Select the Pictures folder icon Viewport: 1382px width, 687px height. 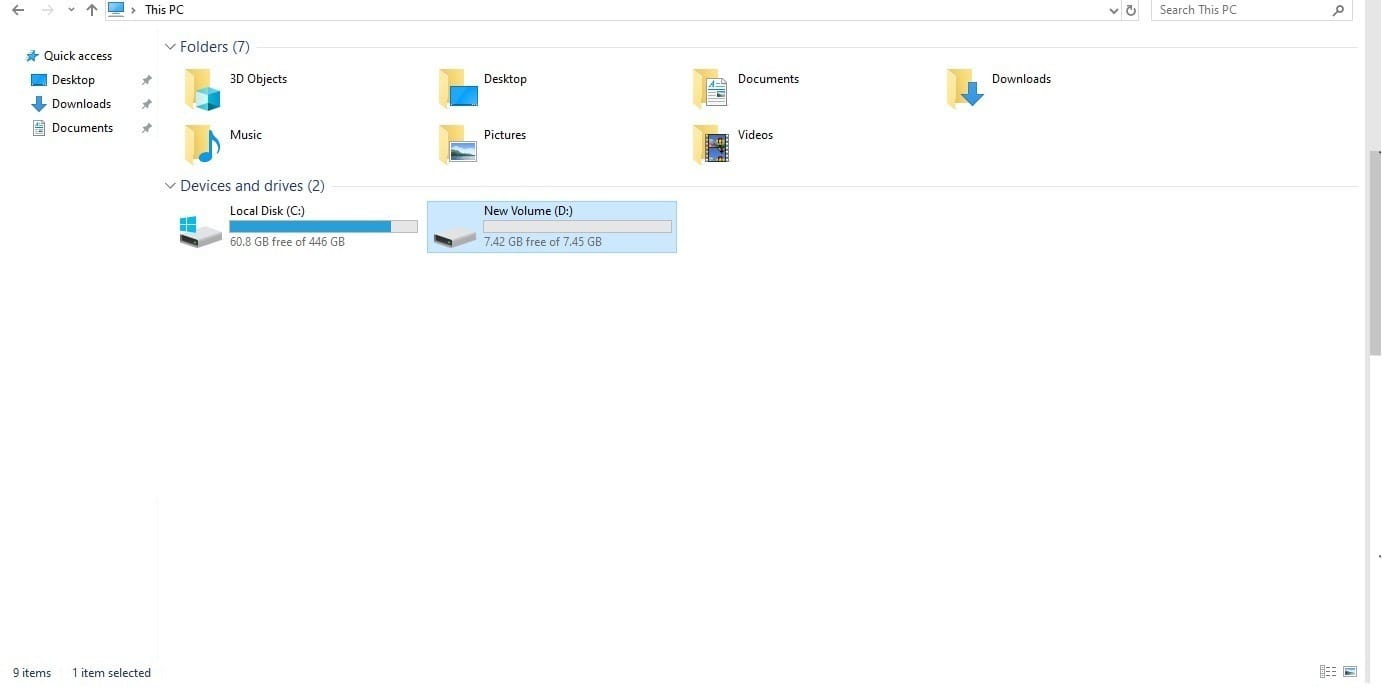click(x=457, y=145)
